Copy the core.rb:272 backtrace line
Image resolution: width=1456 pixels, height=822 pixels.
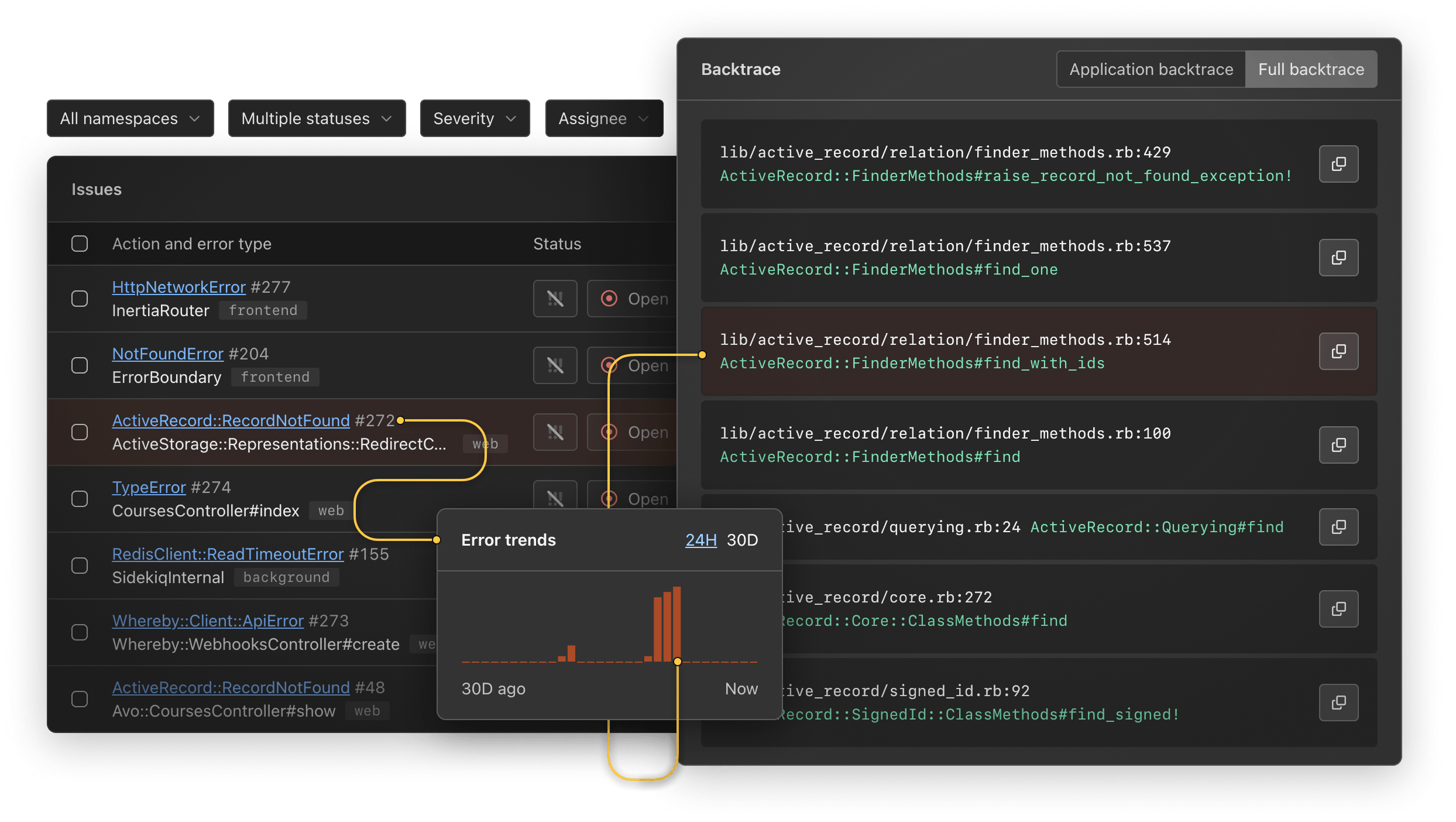1338,609
